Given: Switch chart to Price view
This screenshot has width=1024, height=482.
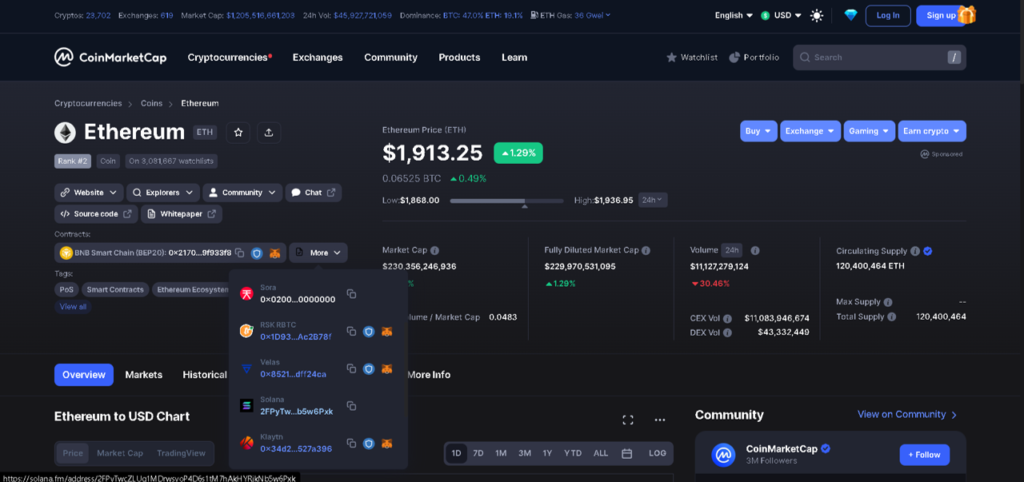Looking at the screenshot, I should point(72,453).
